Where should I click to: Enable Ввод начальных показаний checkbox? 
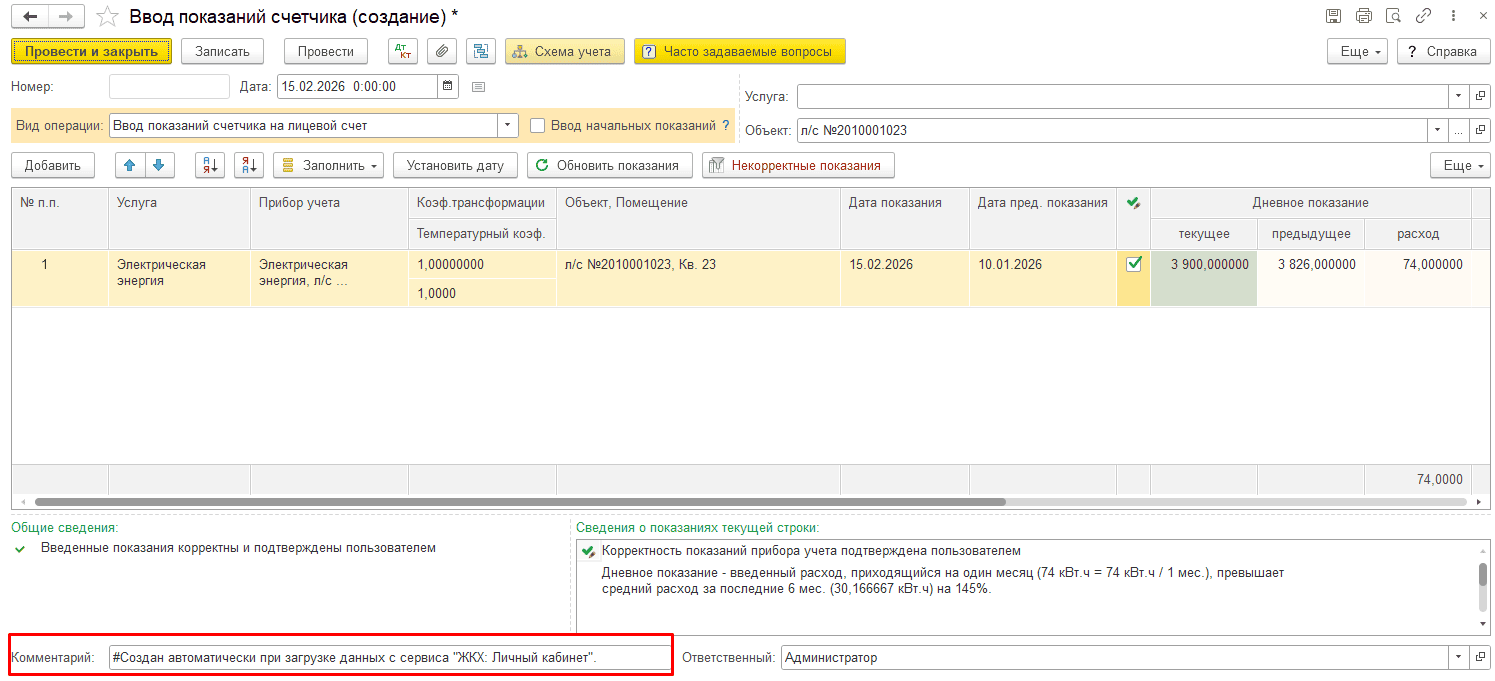(x=538, y=126)
